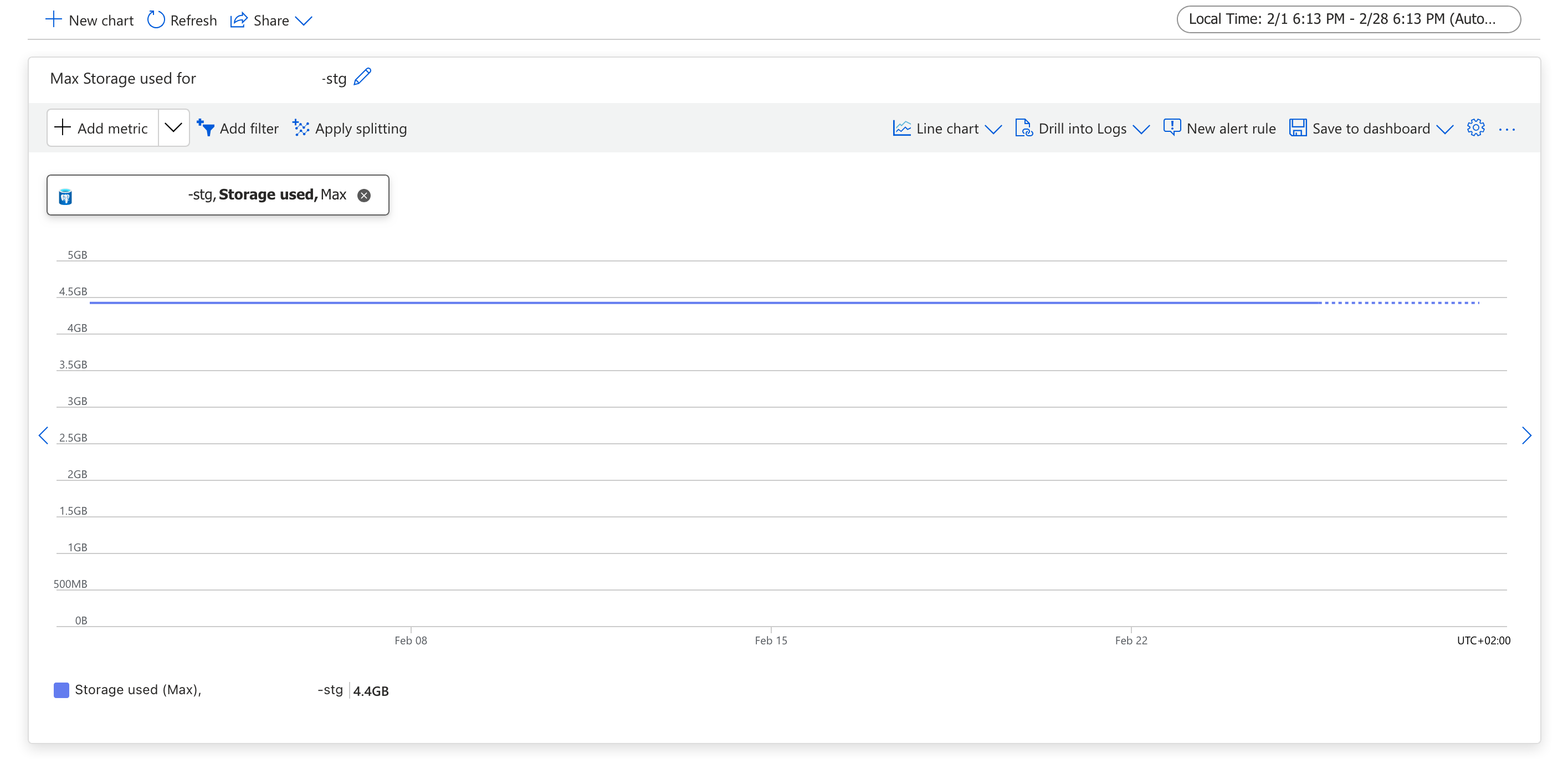Remove the Storage used metric chip

pos(364,196)
